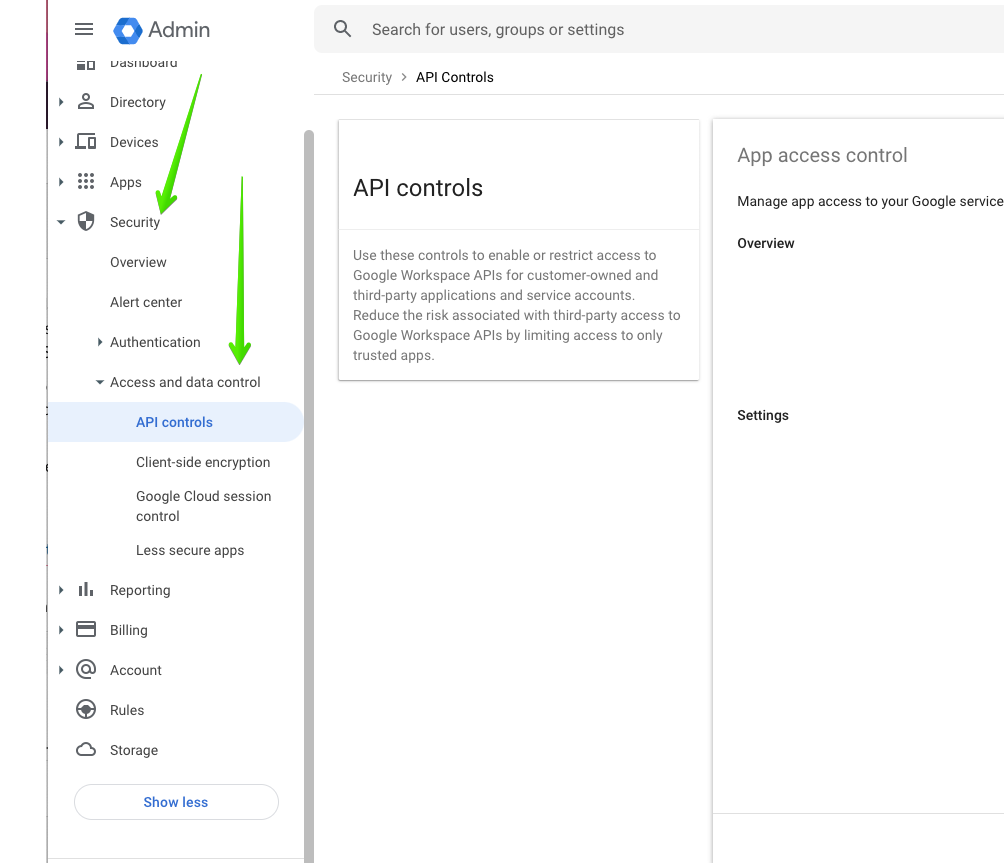Click API Controls breadcrumb text
This screenshot has height=863, width=1004.
tap(455, 77)
